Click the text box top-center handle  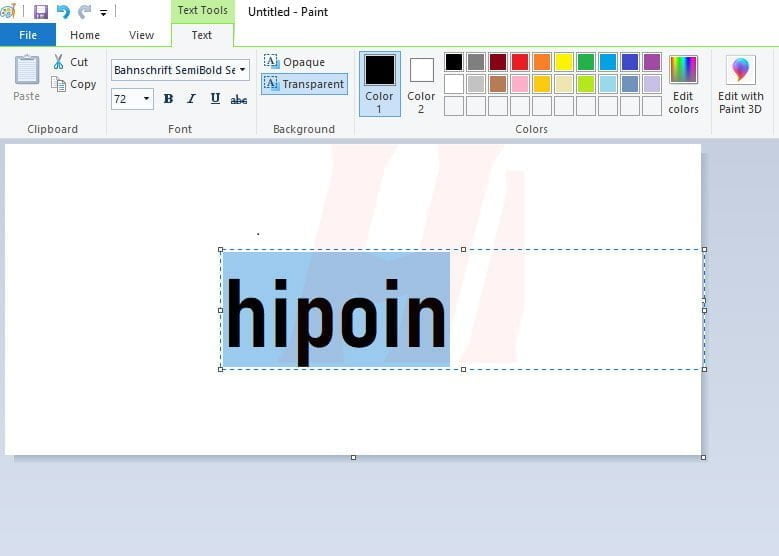pyautogui.click(x=464, y=249)
